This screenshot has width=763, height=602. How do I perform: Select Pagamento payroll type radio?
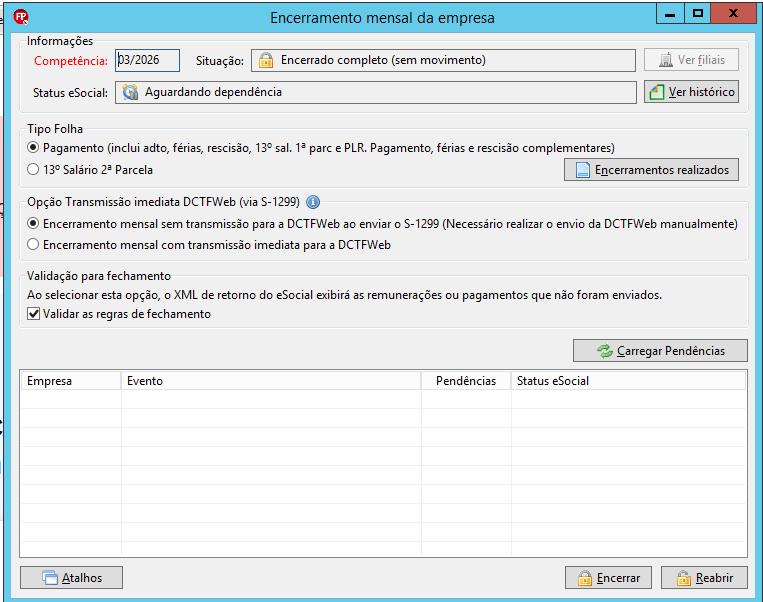pyautogui.click(x=33, y=147)
